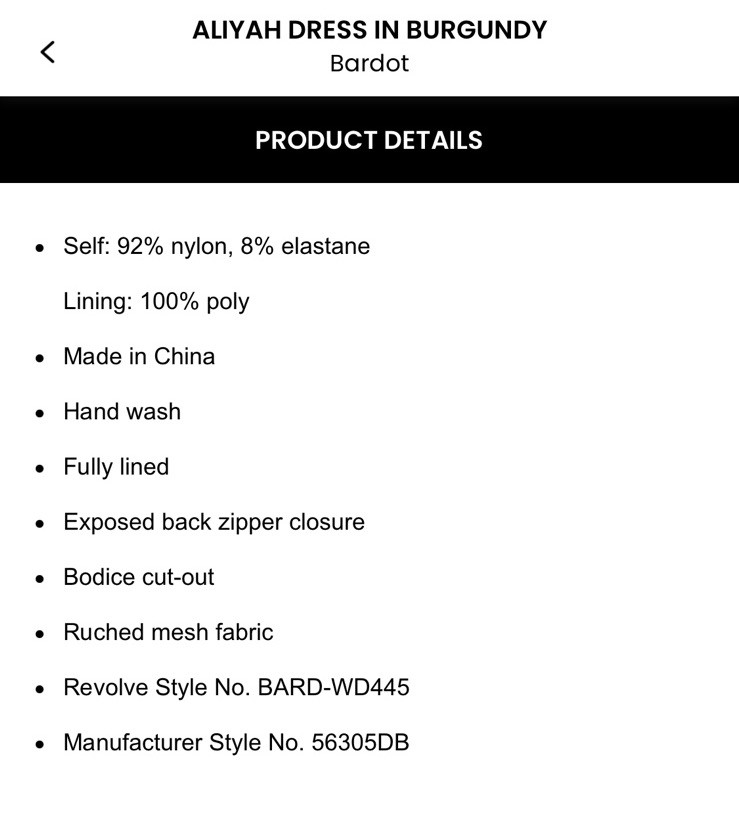Click the bullet point beside Made in China

pos(40,358)
